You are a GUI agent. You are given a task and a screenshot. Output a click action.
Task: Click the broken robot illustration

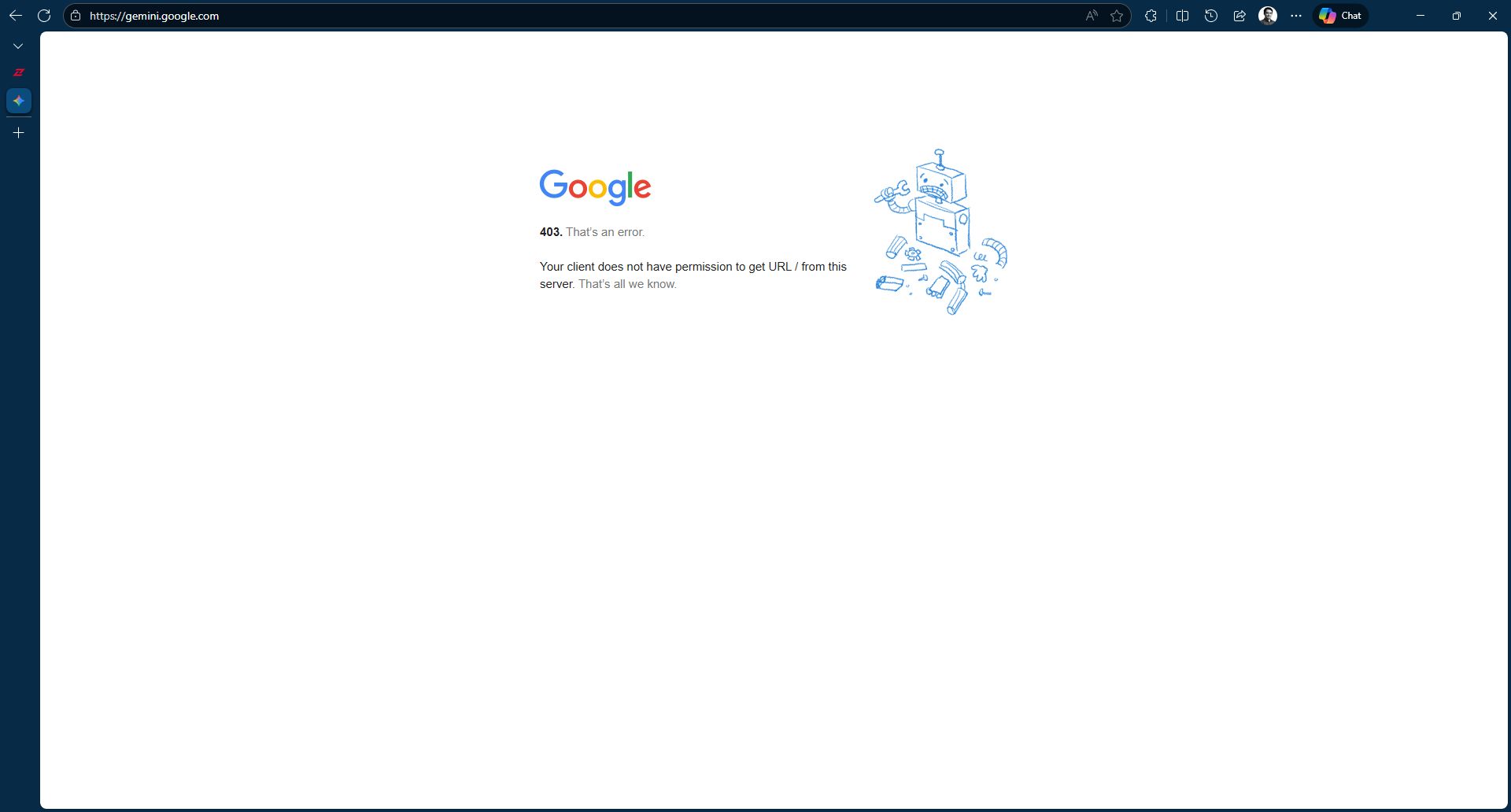(940, 232)
